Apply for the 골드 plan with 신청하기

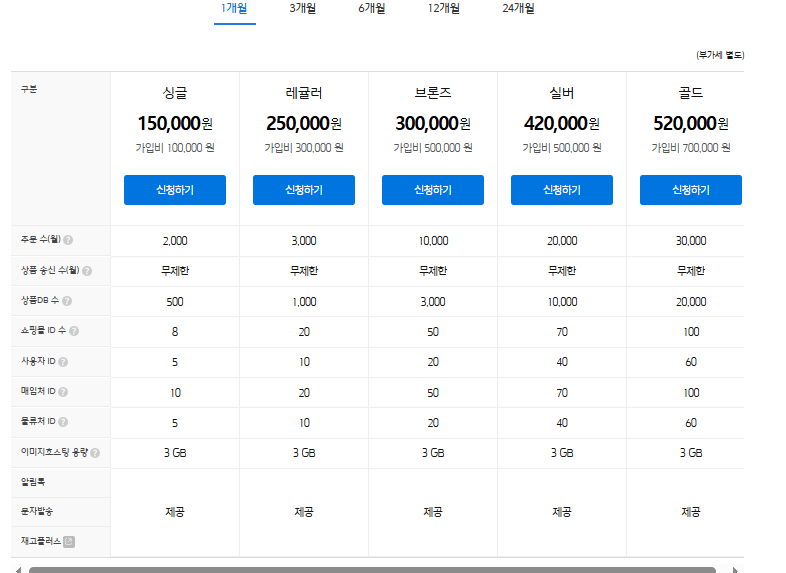click(x=691, y=190)
